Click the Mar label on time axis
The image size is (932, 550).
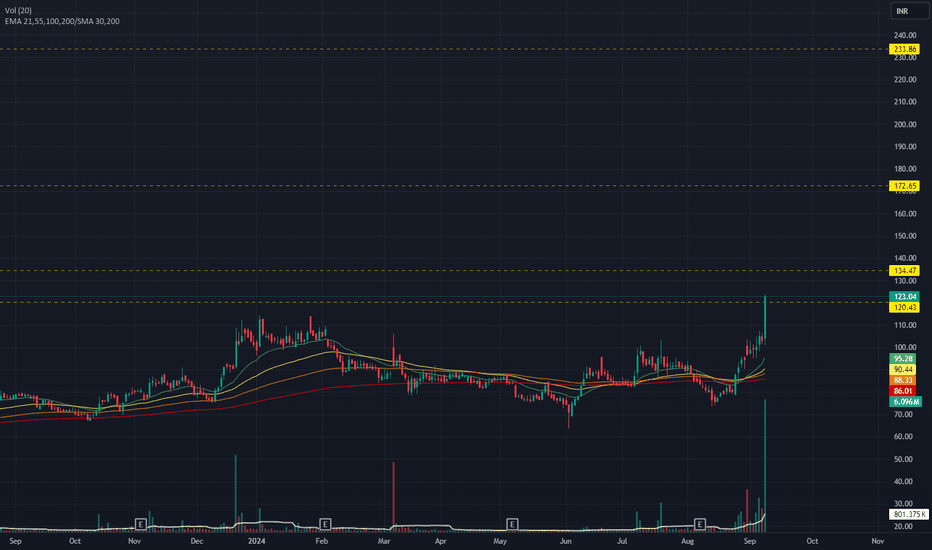[x=384, y=541]
